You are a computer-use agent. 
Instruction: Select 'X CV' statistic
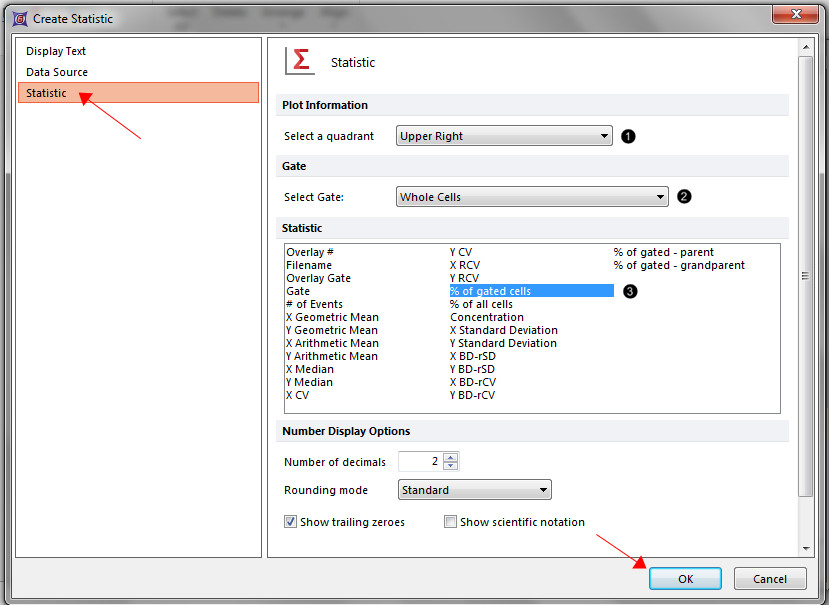point(297,395)
